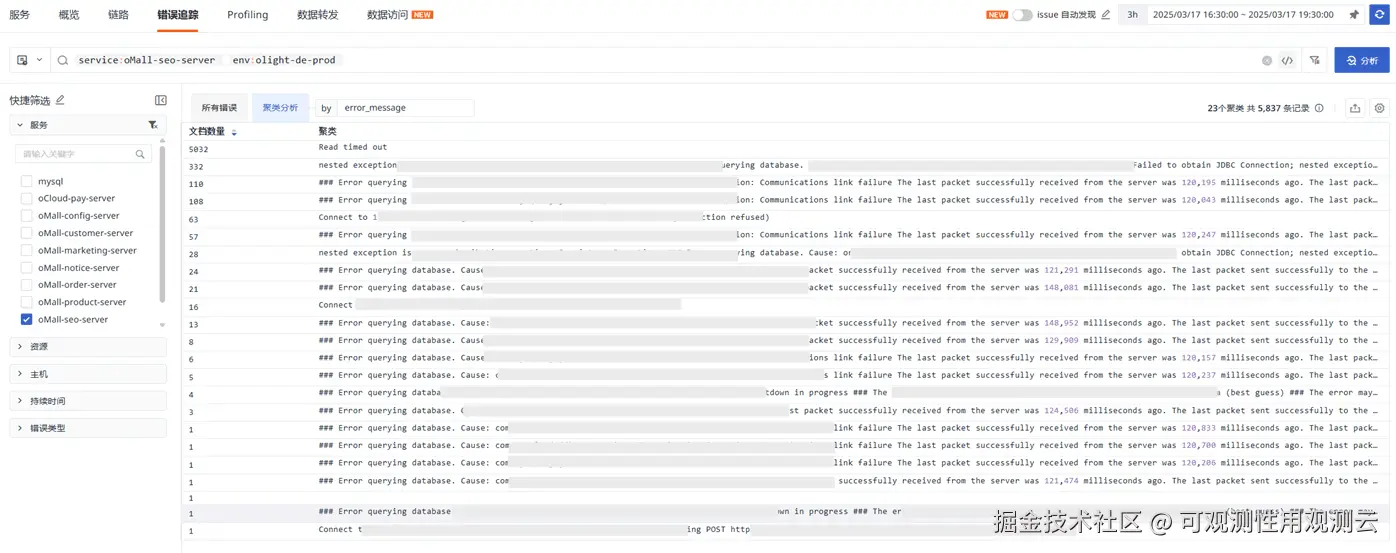Click the service list scrollbar
The width and height of the screenshot is (1396, 553).
click(x=162, y=225)
